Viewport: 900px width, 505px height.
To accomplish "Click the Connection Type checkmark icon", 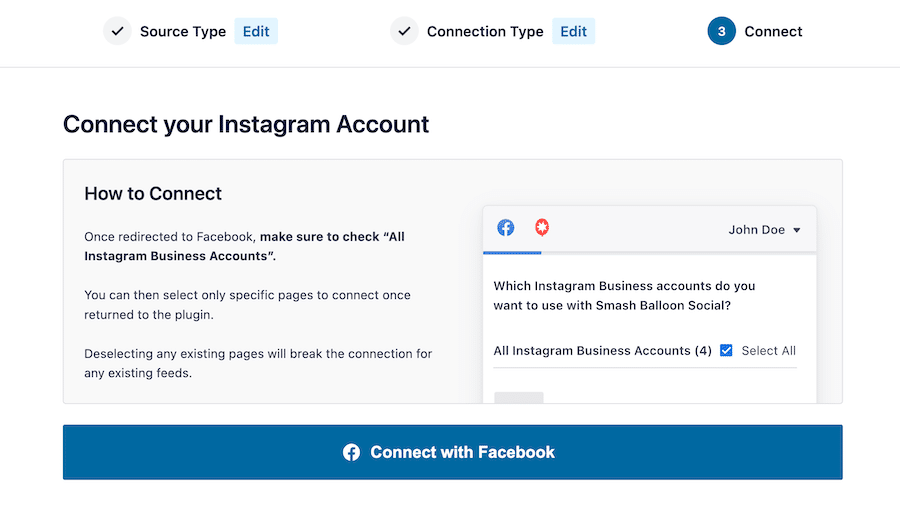I will pyautogui.click(x=404, y=31).
